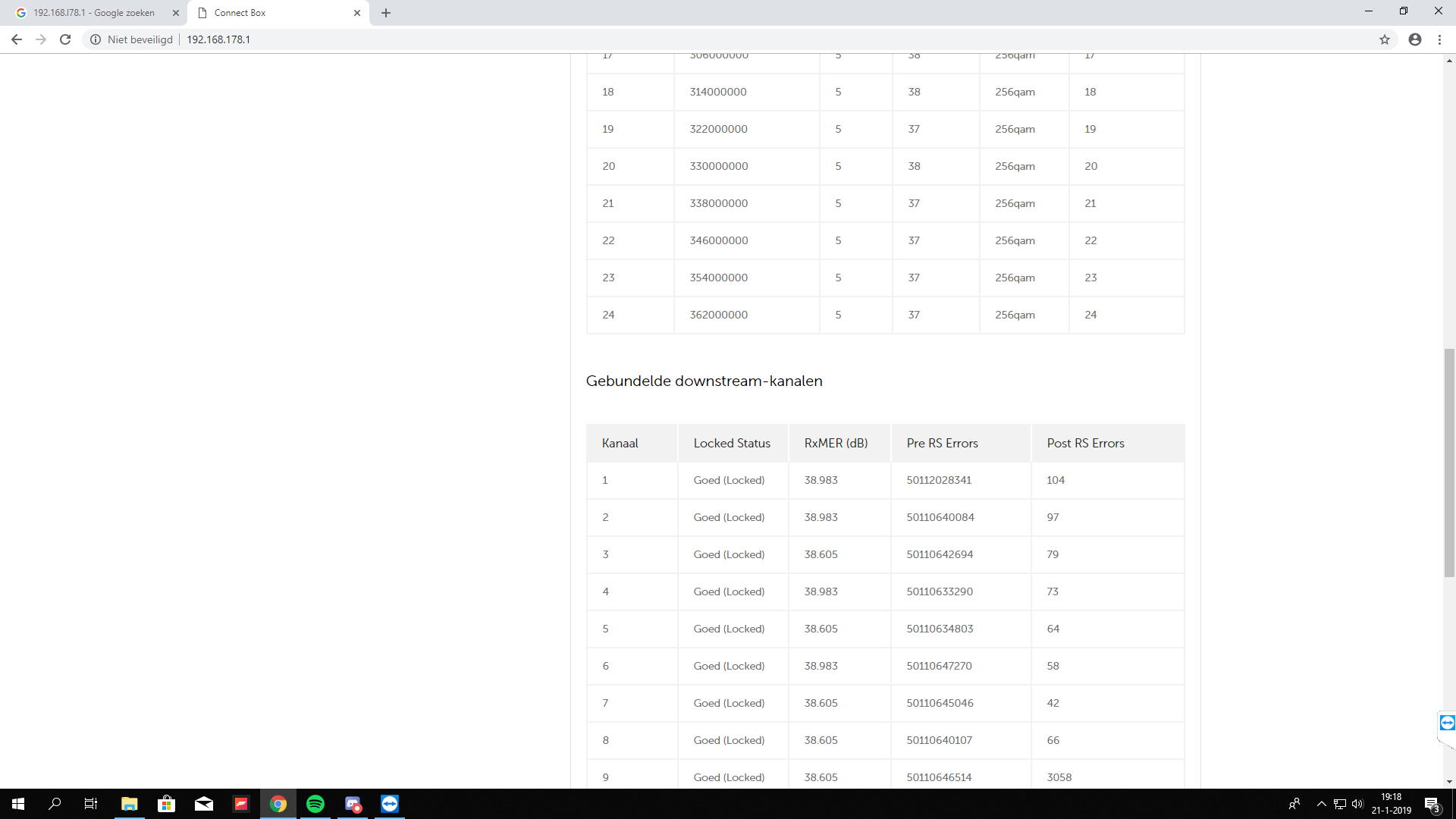The height and width of the screenshot is (819, 1456).
Task: Open Chrome's three-dot menu
Action: pos(1439,39)
